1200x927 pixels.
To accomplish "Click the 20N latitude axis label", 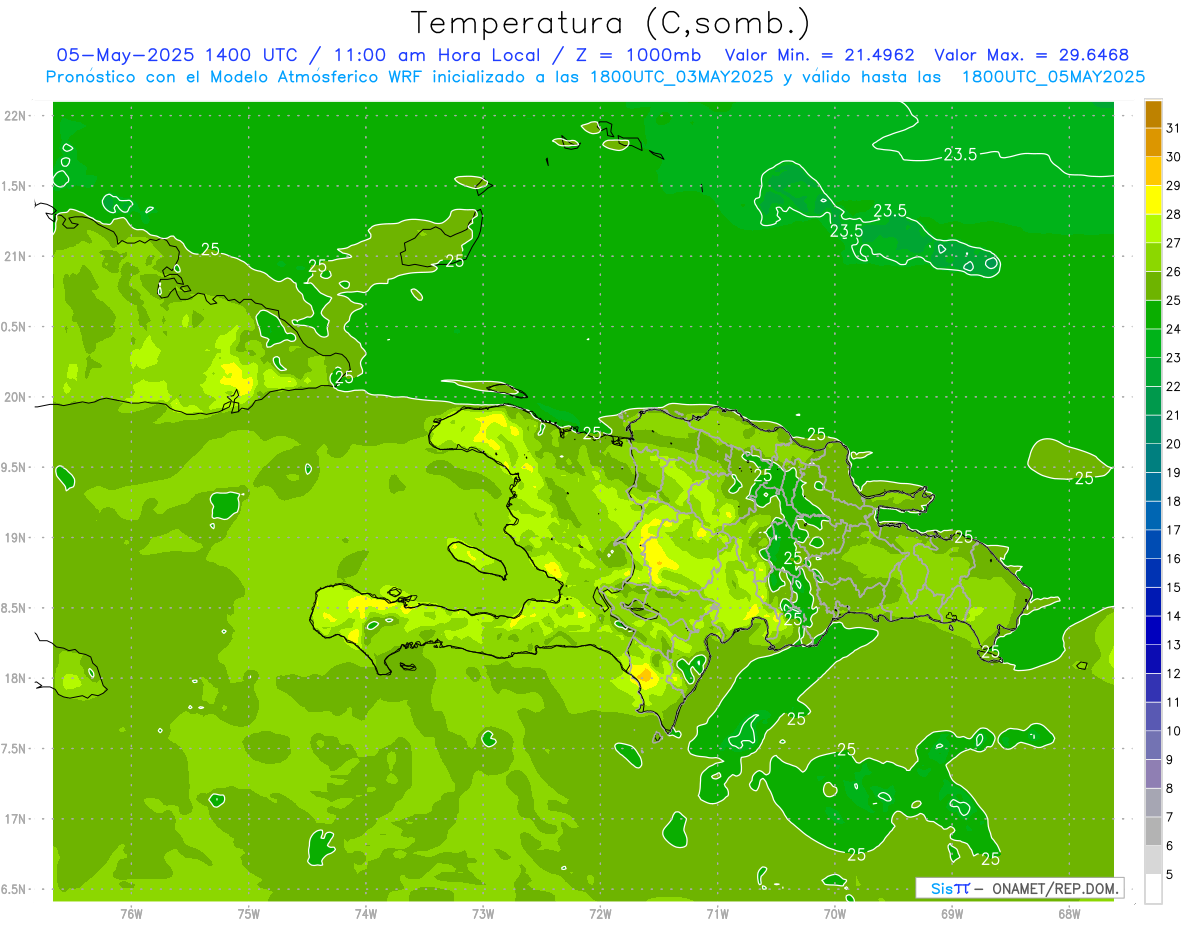I will click(x=14, y=397).
